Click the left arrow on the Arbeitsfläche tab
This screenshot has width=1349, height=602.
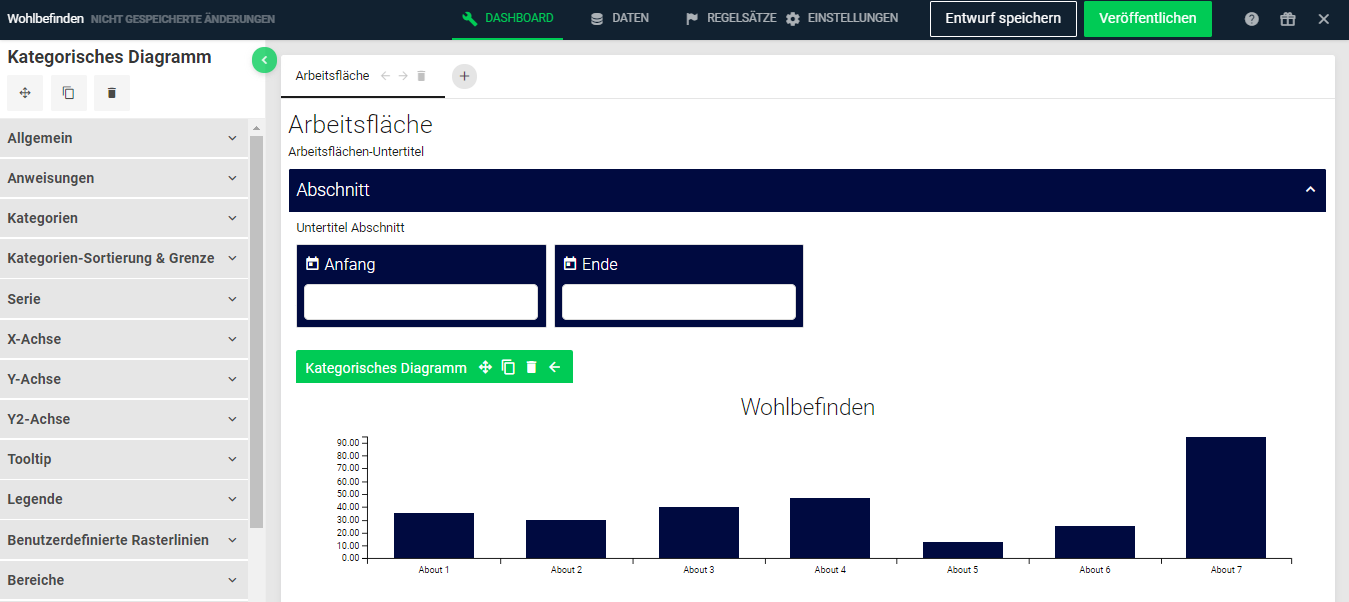point(386,76)
